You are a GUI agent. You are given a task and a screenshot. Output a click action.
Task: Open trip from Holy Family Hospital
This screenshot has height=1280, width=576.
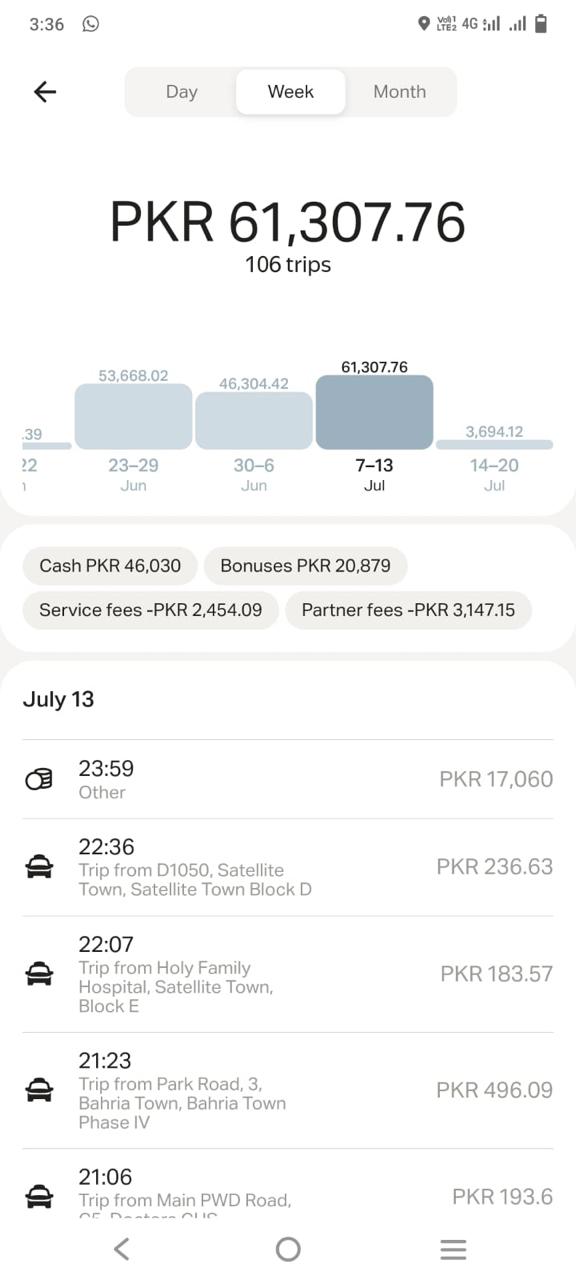coord(288,974)
